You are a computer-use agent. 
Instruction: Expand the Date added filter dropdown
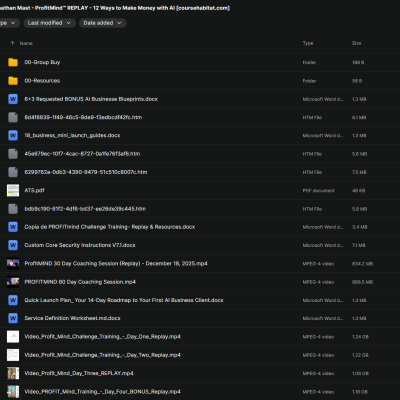pos(103,23)
